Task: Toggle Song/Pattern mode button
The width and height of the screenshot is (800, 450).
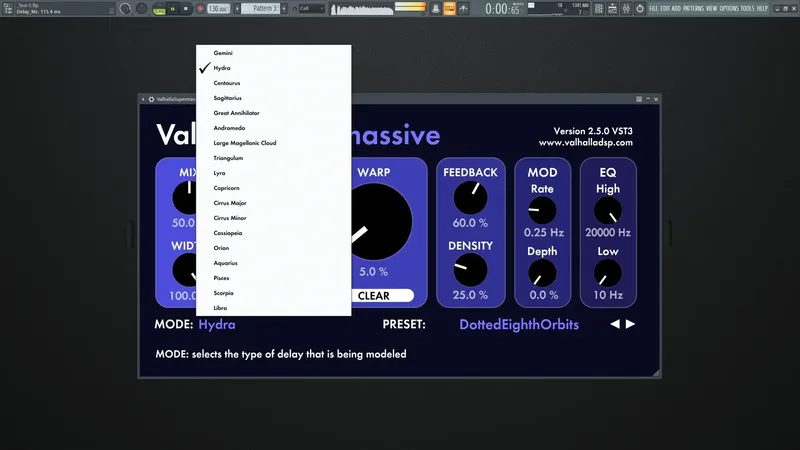Action: (159, 9)
